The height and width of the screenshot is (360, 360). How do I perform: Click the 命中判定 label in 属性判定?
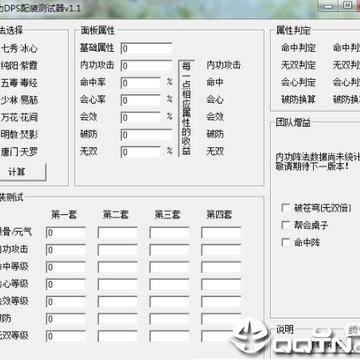click(298, 48)
